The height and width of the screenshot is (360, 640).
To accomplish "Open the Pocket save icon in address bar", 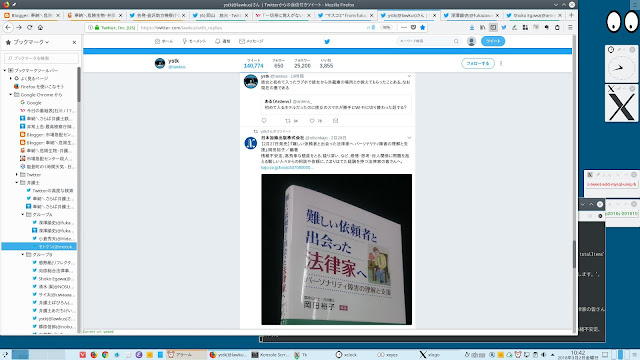I will tap(413, 27).
